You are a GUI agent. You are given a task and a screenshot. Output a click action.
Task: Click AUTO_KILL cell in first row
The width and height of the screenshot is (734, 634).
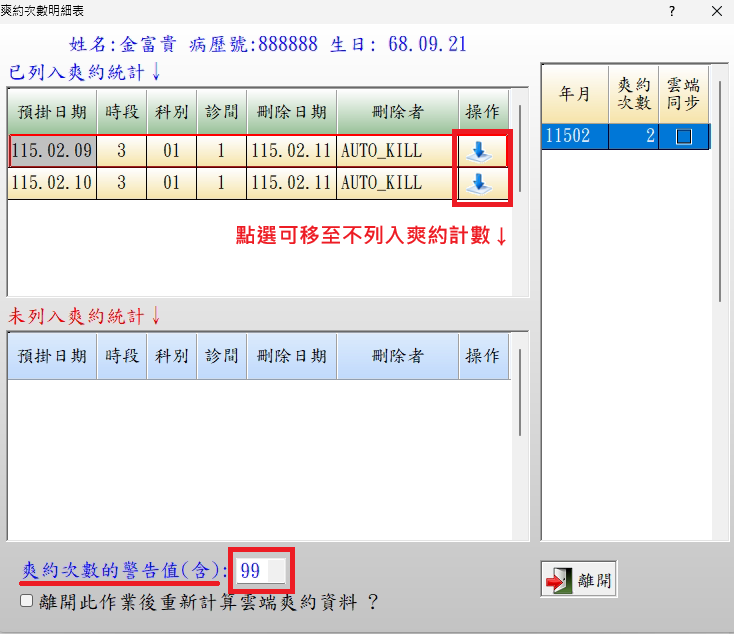point(396,152)
